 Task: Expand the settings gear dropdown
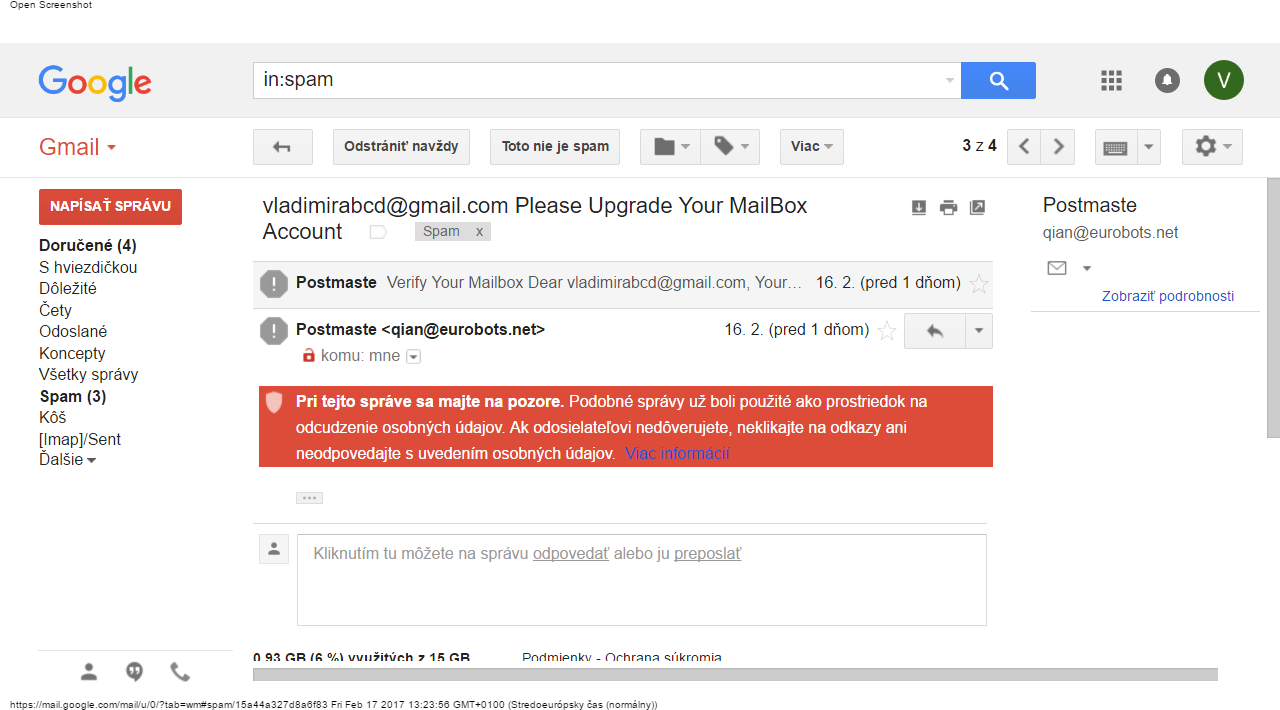coord(1212,147)
